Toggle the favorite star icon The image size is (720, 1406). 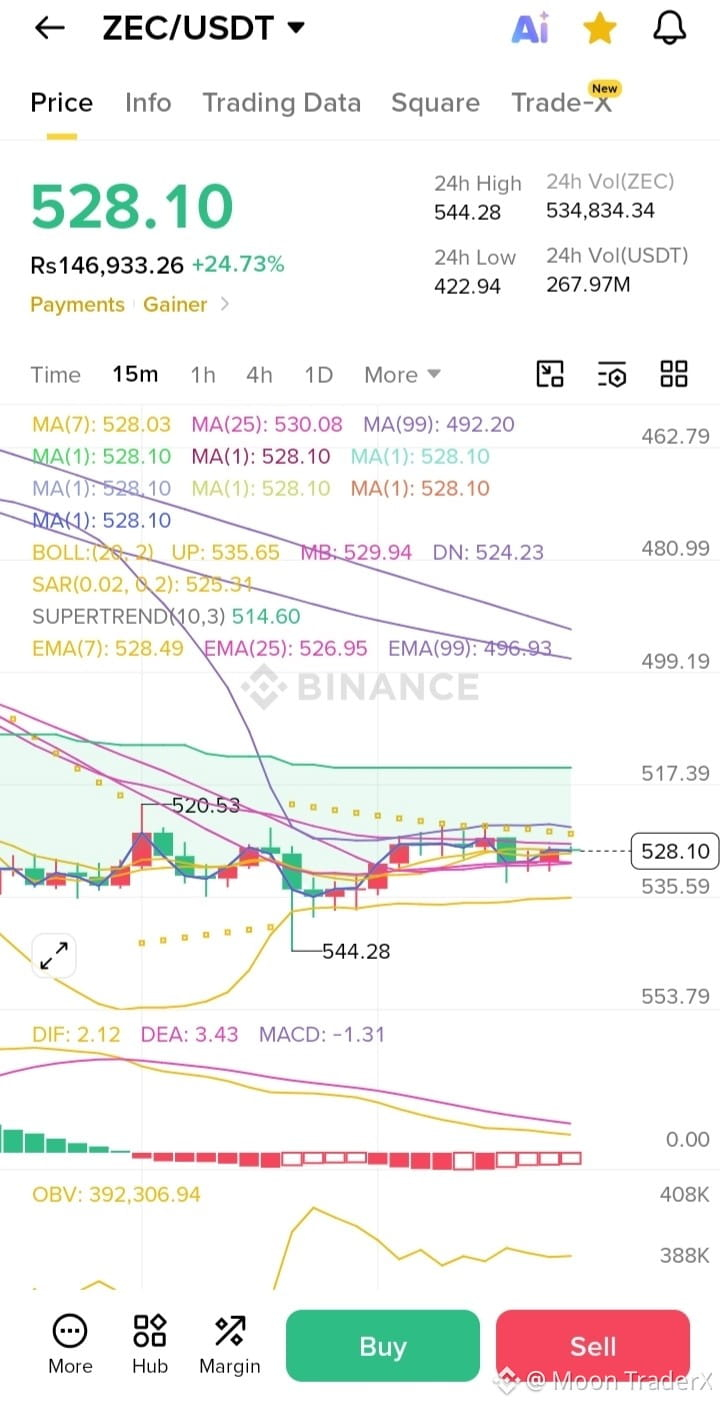[x=599, y=28]
